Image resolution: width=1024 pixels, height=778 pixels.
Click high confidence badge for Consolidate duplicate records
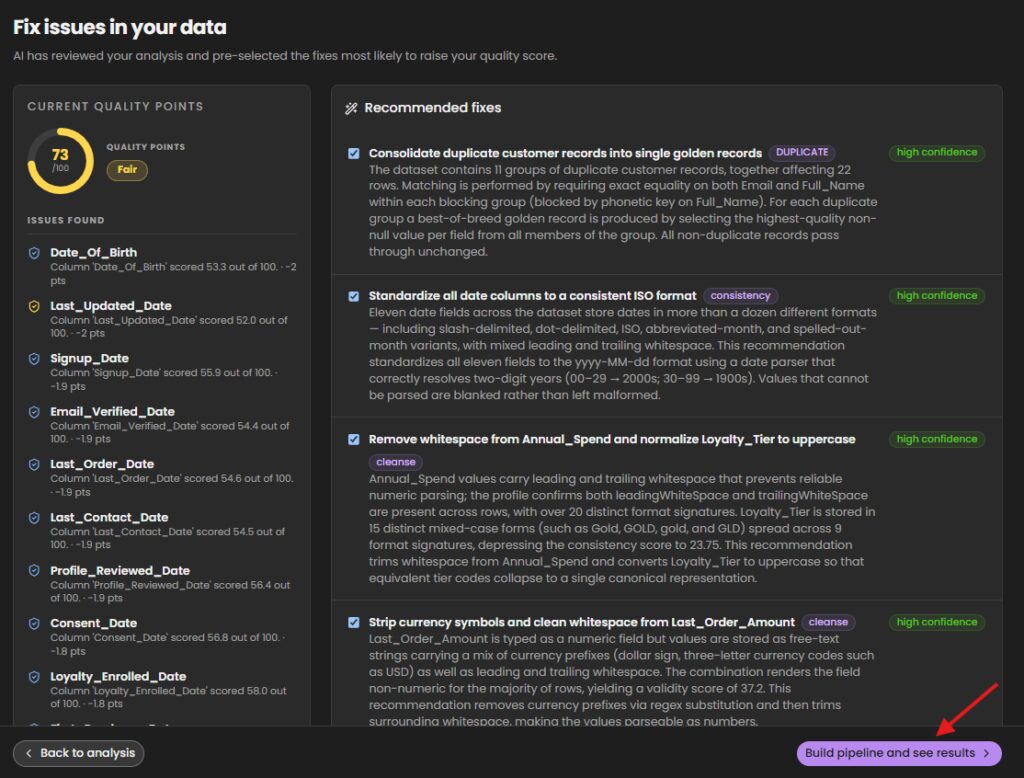tap(936, 152)
